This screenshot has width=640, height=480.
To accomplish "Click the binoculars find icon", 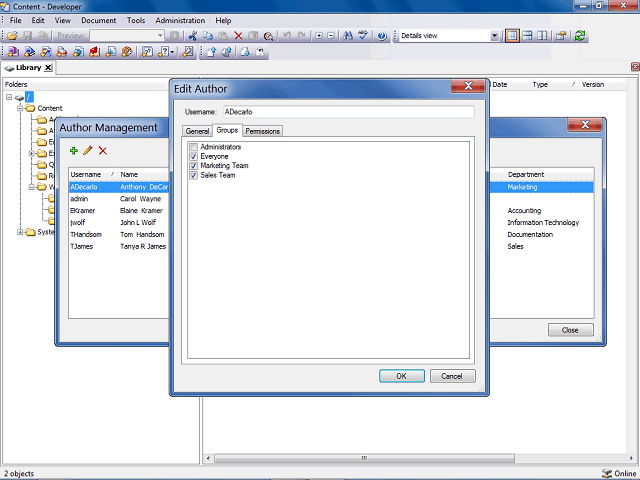I will pos(348,36).
